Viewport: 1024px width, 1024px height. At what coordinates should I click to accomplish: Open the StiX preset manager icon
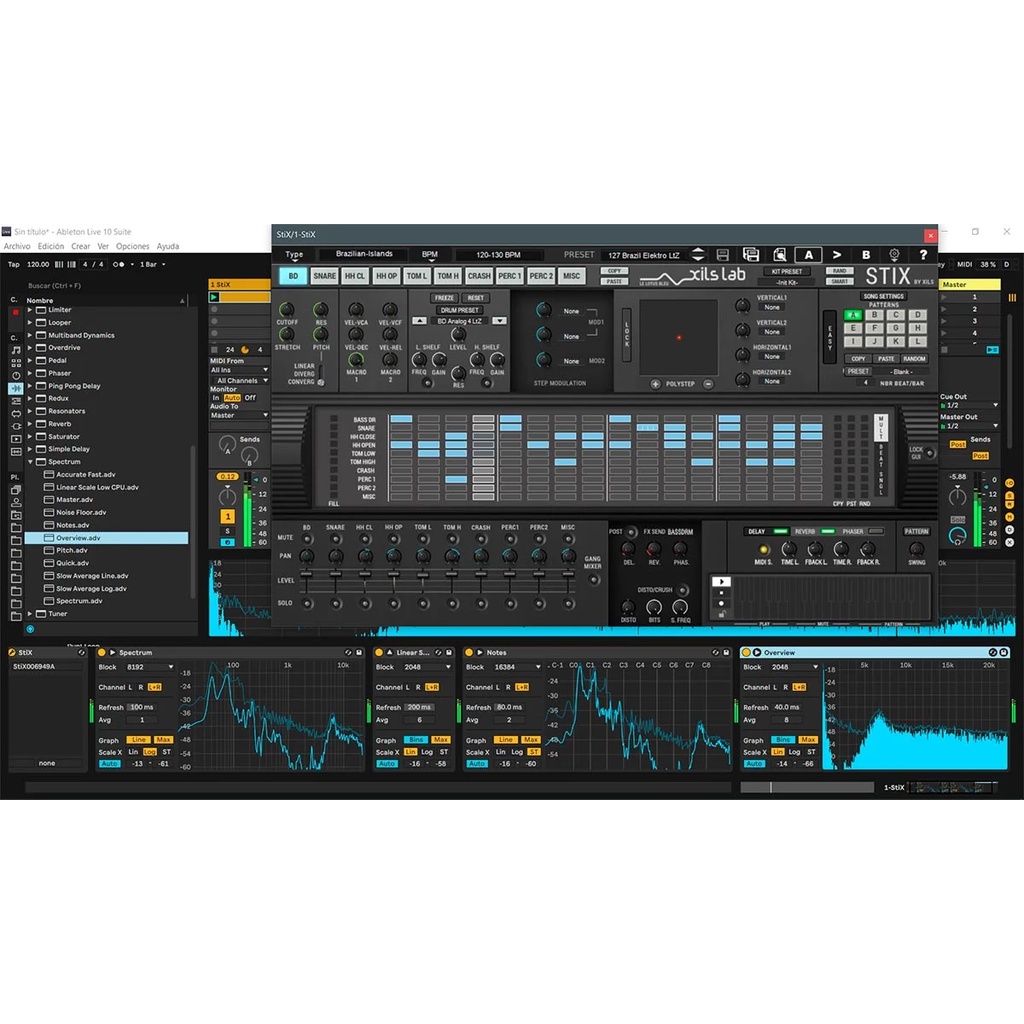[x=751, y=255]
